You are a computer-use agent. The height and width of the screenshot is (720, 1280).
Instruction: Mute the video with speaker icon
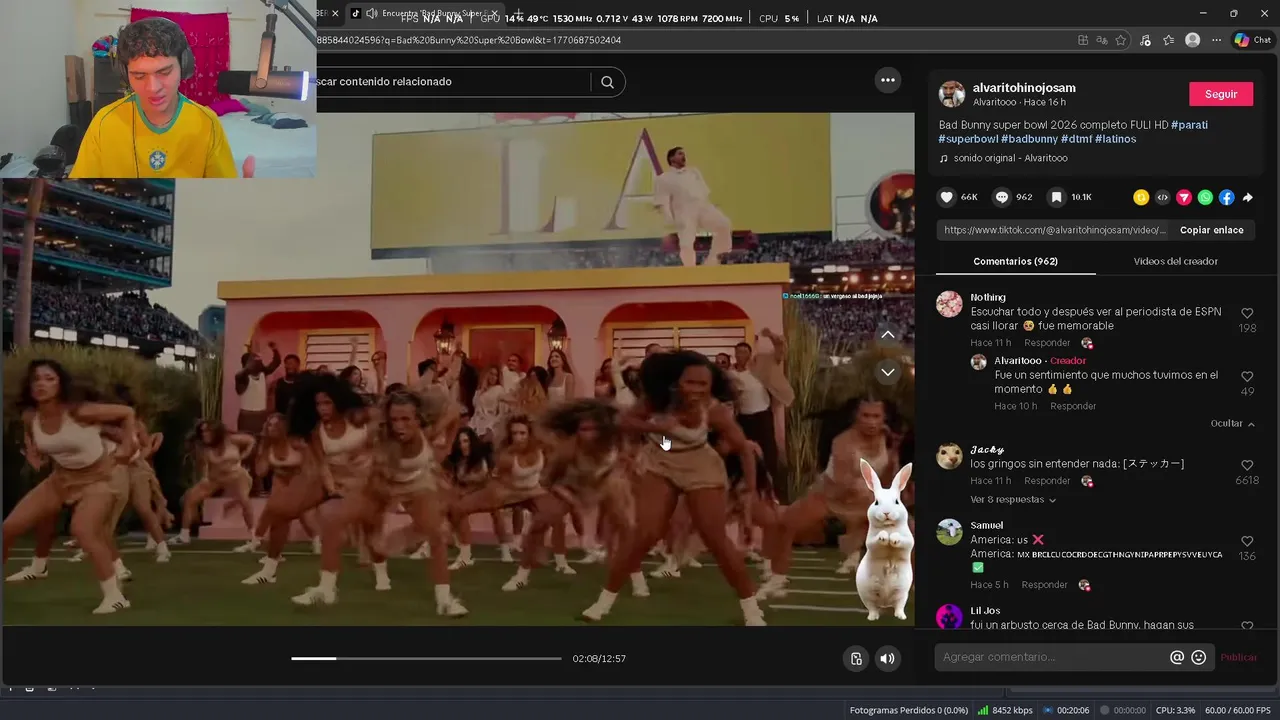tap(887, 658)
